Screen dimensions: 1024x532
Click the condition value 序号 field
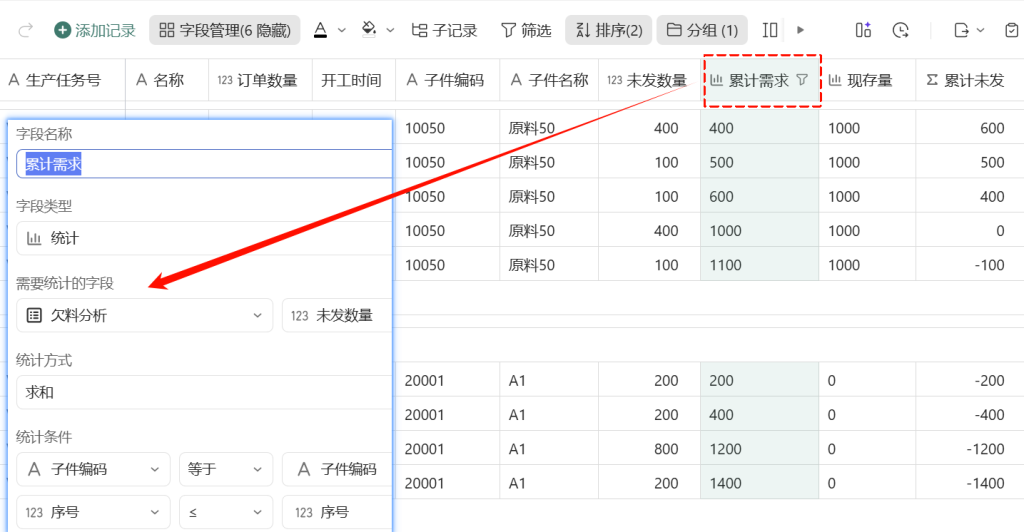pos(337,512)
